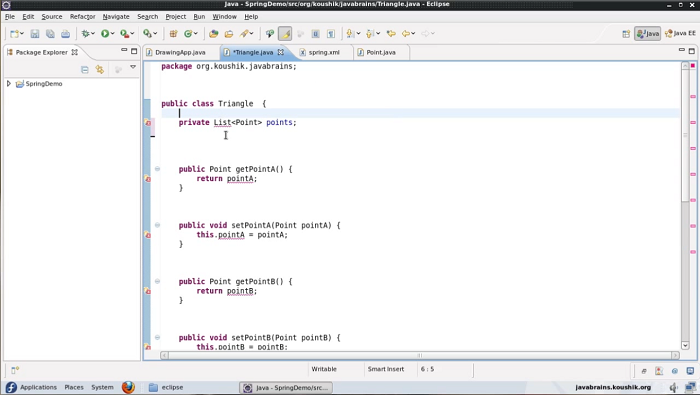Screen dimensions: 700x395
Task: Collapse the getPointA method fold
Action: (157, 169)
